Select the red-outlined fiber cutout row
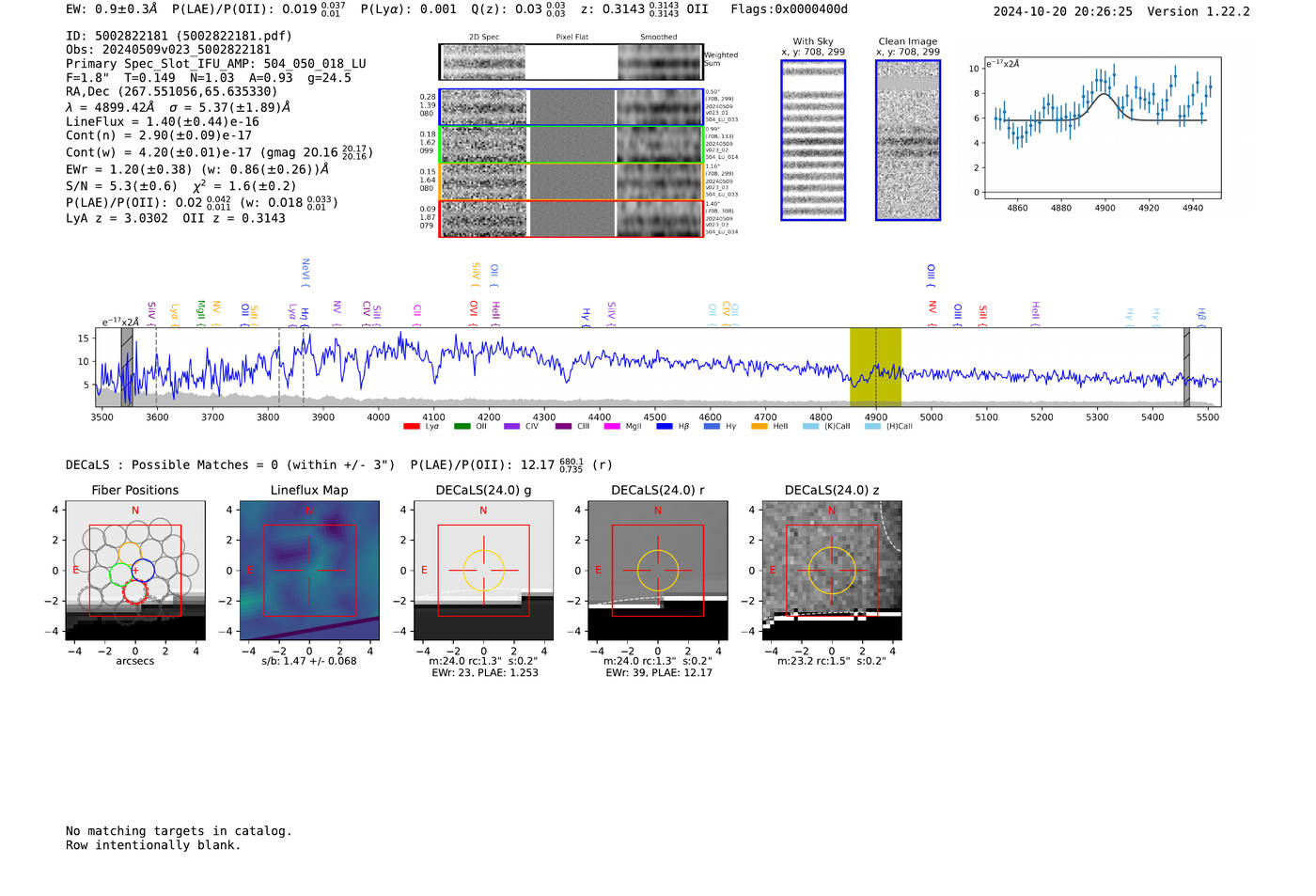Image resolution: width=1316 pixels, height=896 pixels. [x=572, y=218]
